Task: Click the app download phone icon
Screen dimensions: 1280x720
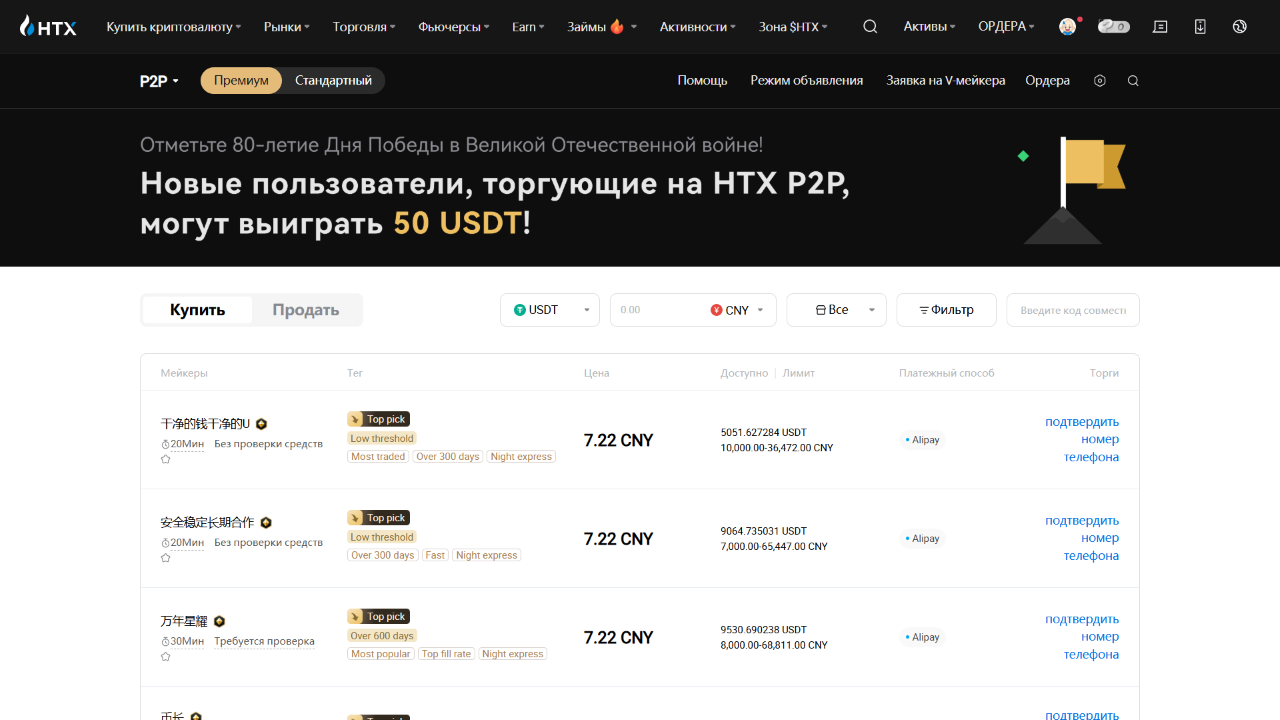Action: point(1200,27)
